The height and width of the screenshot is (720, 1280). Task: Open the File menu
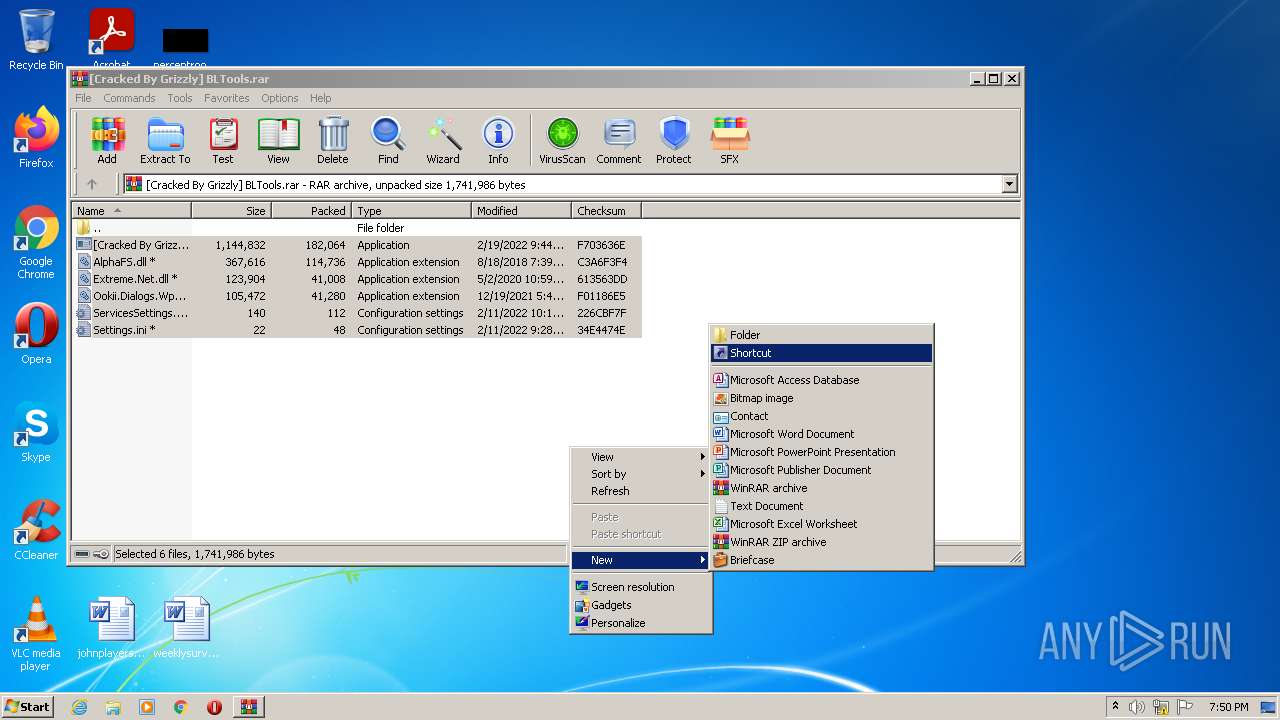point(83,98)
